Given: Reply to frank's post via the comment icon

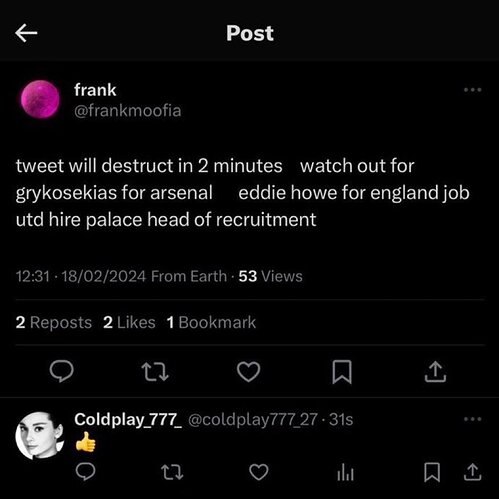Looking at the screenshot, I should [62, 371].
